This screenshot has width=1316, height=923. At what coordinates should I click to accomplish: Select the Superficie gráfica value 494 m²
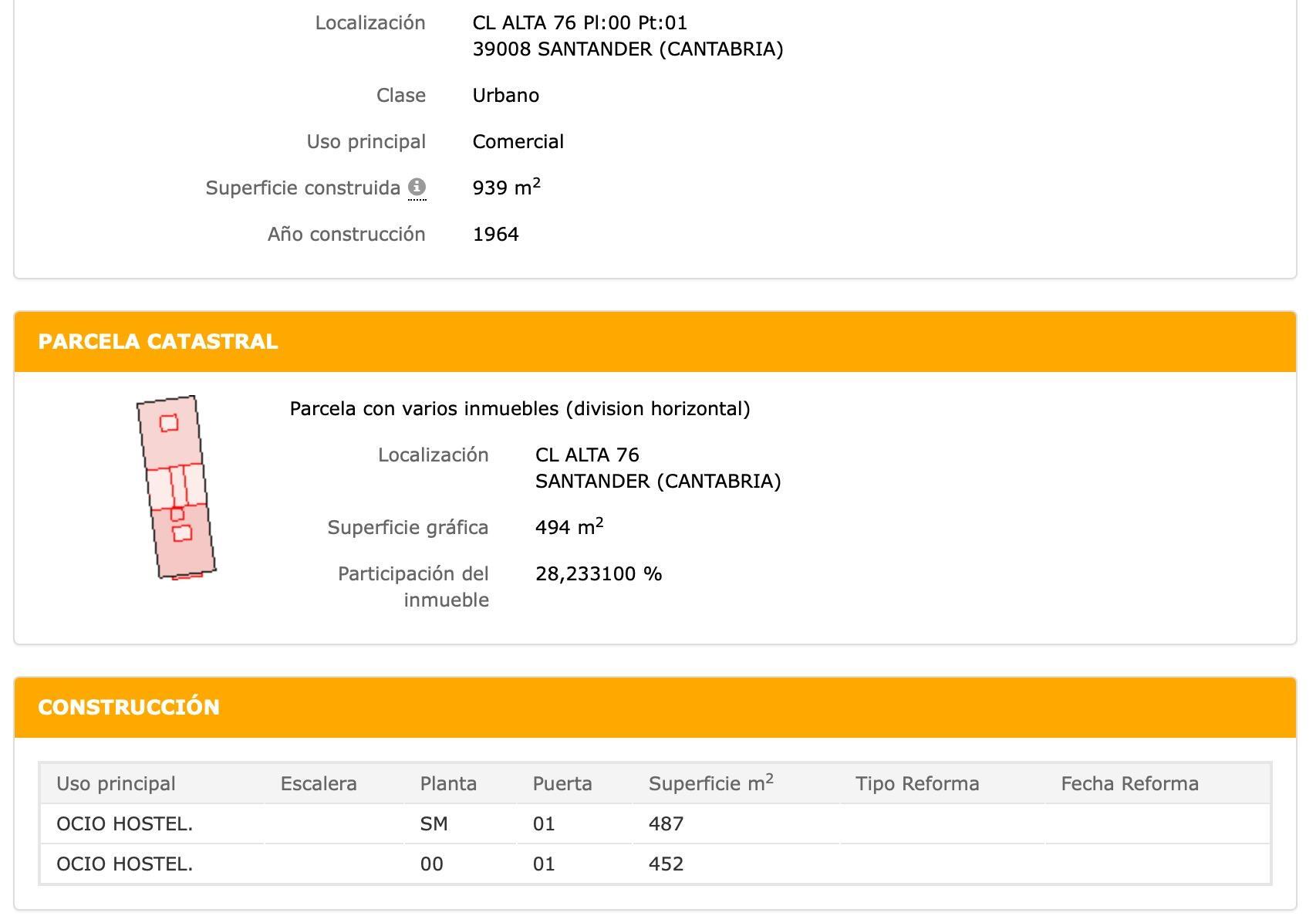(x=569, y=526)
